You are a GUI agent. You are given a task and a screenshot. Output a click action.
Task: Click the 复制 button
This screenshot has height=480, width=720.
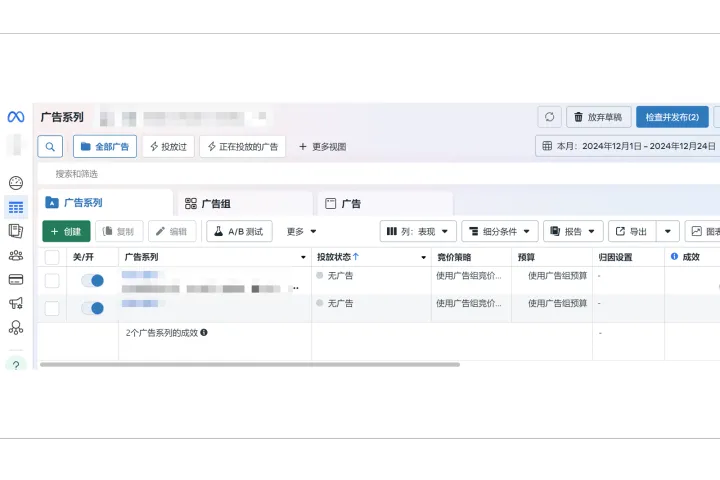tap(119, 231)
